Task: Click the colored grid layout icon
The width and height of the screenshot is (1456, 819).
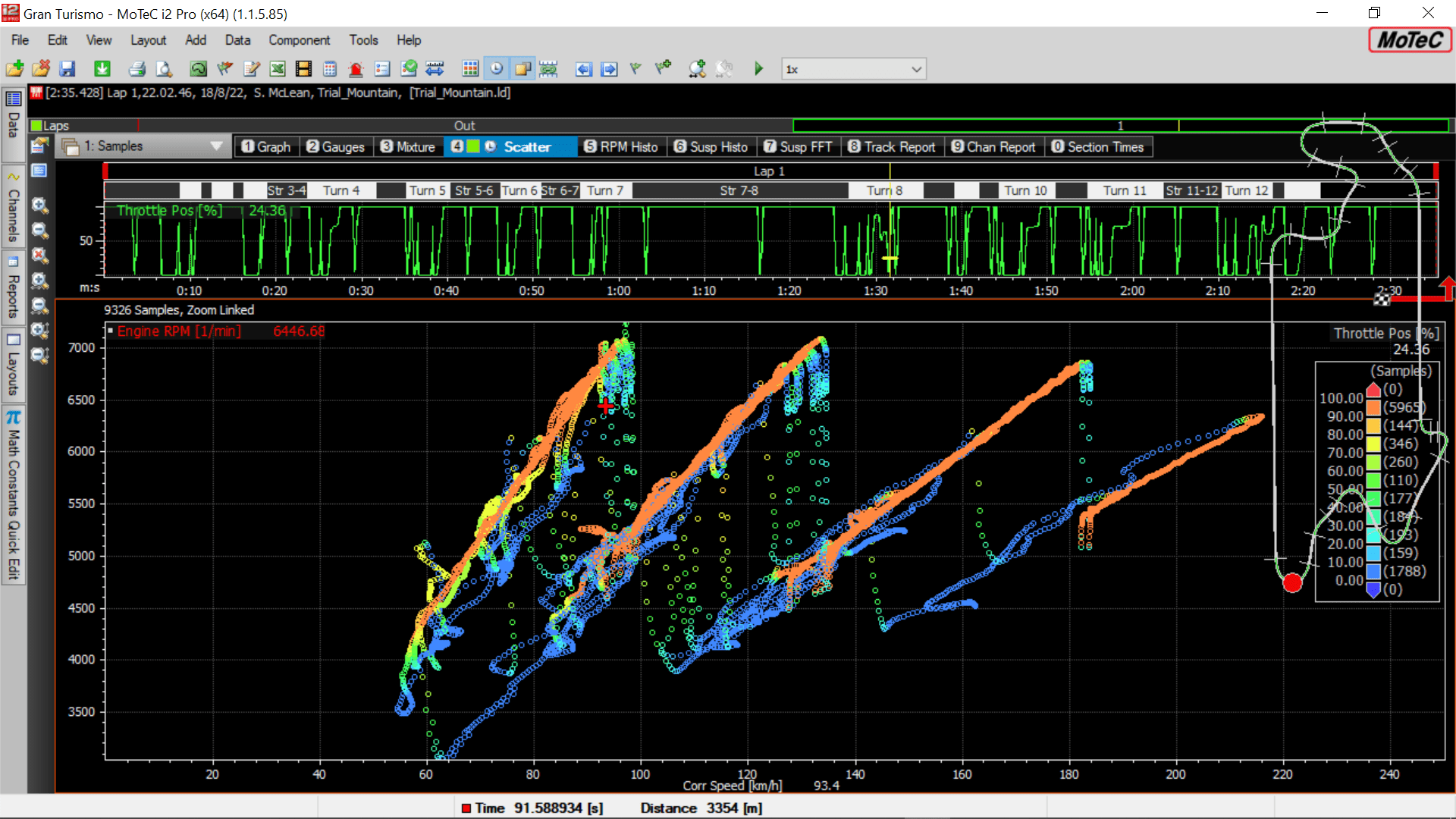Action: pos(470,69)
